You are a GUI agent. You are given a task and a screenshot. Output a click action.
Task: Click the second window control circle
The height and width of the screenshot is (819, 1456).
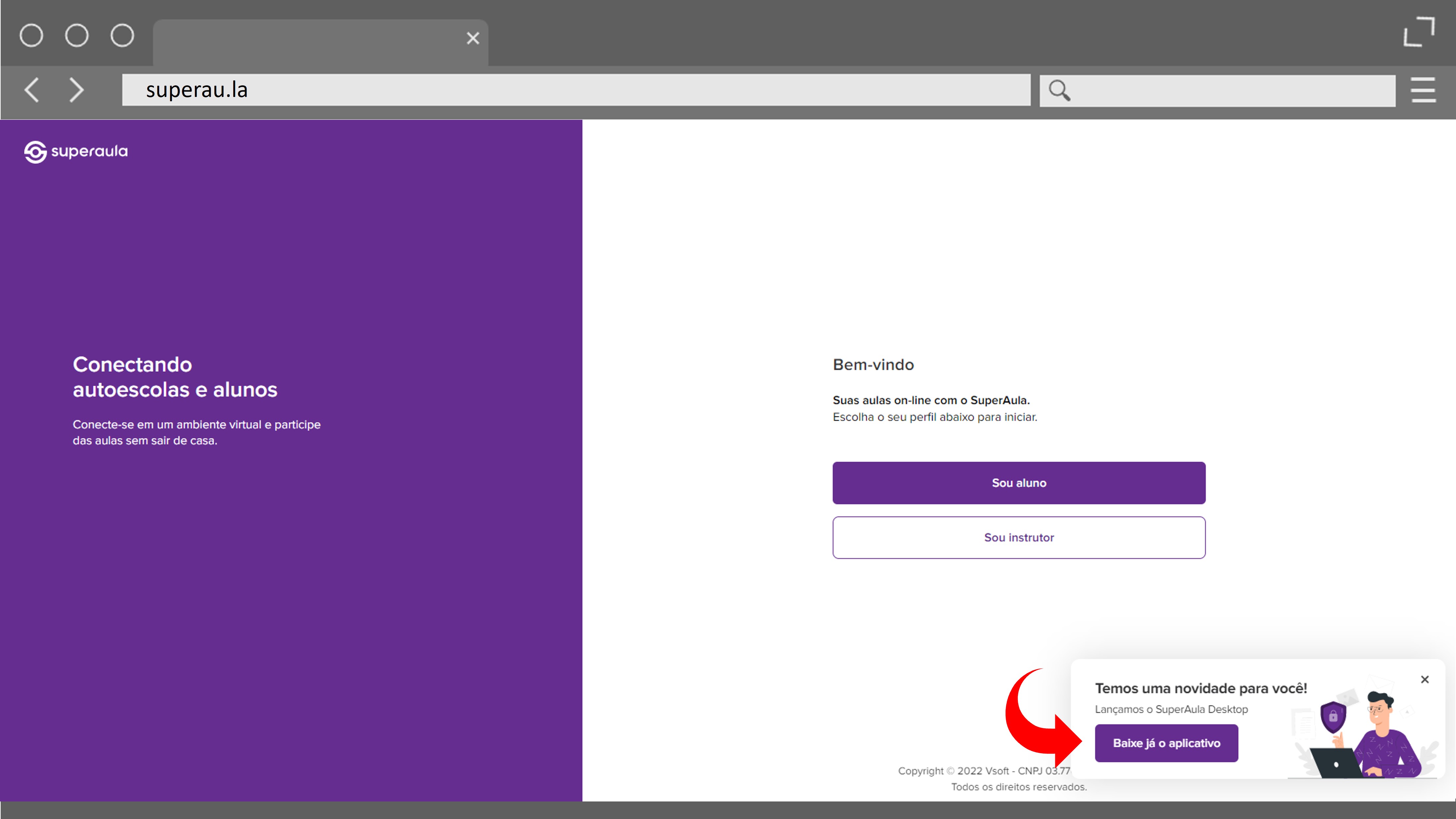click(77, 36)
